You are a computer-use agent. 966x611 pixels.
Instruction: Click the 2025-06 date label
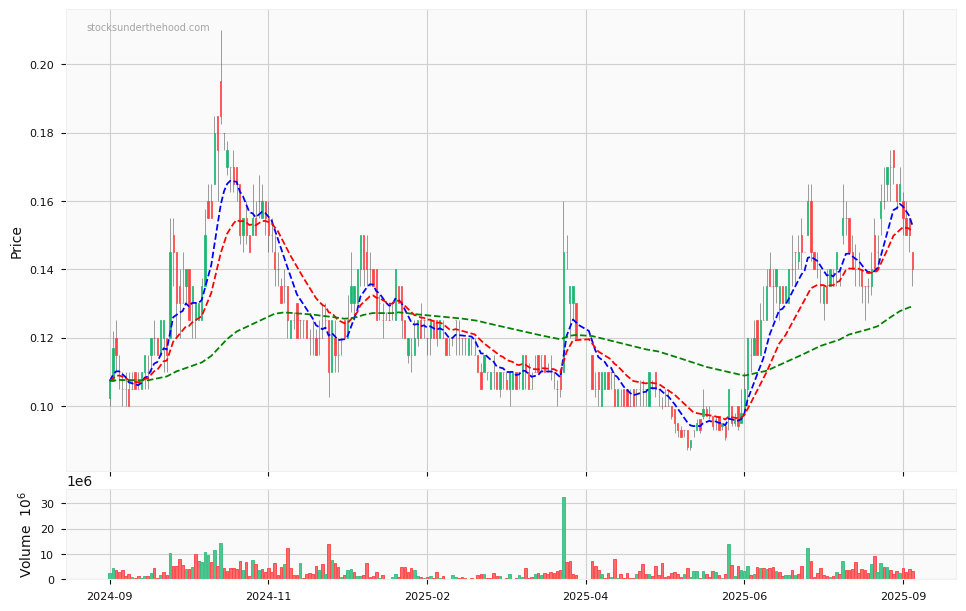click(744, 596)
